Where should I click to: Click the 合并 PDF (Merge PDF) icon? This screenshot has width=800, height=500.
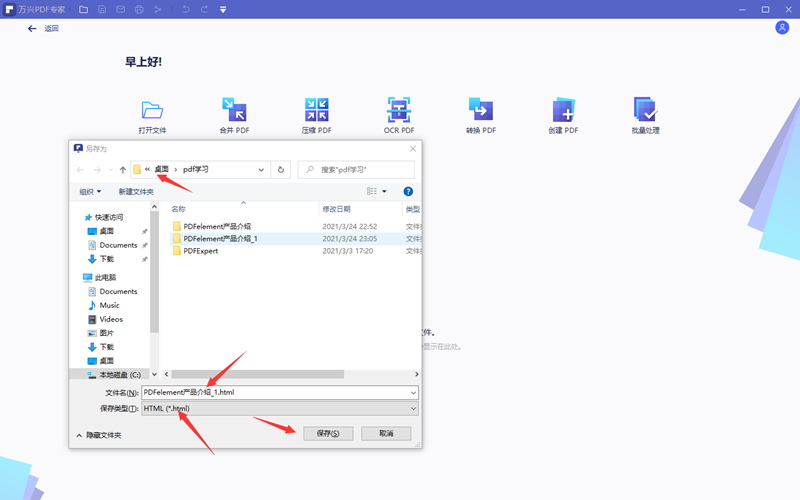coord(234,110)
